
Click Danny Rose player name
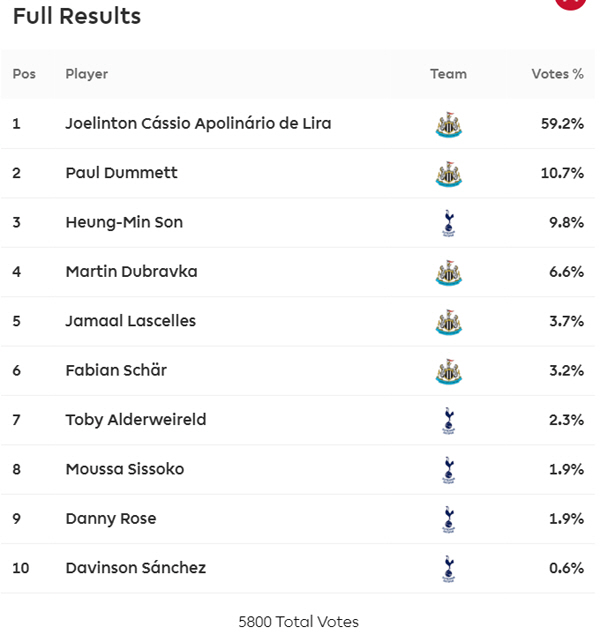[x=111, y=519]
